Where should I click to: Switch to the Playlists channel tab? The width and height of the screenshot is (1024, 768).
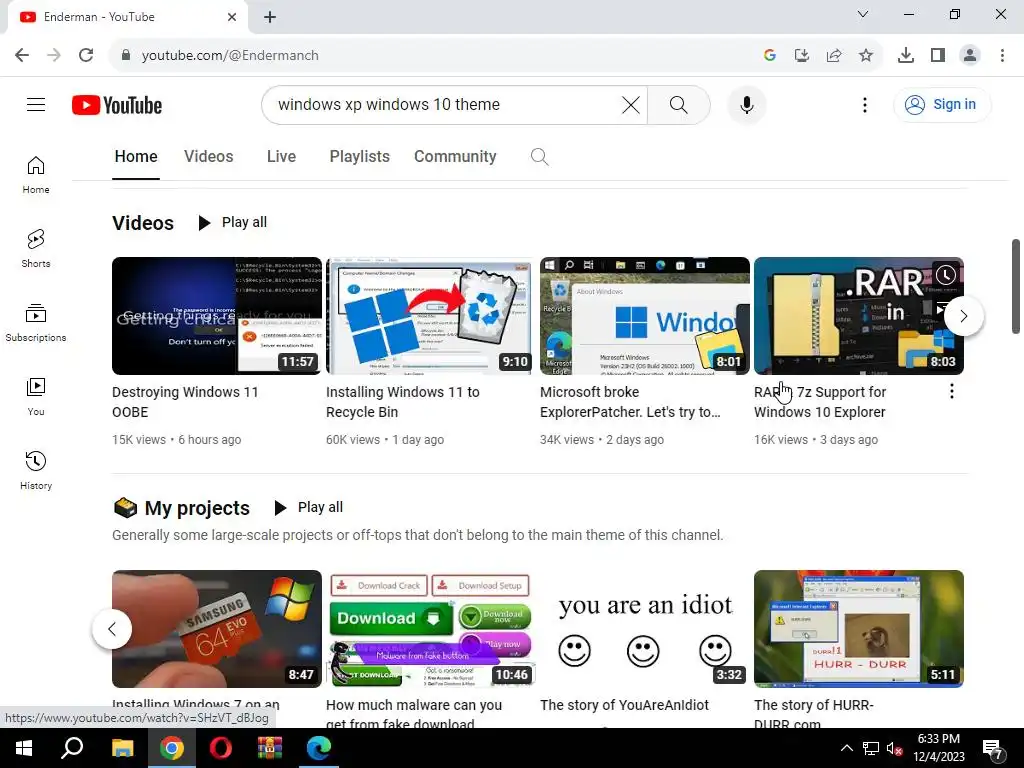[360, 157]
